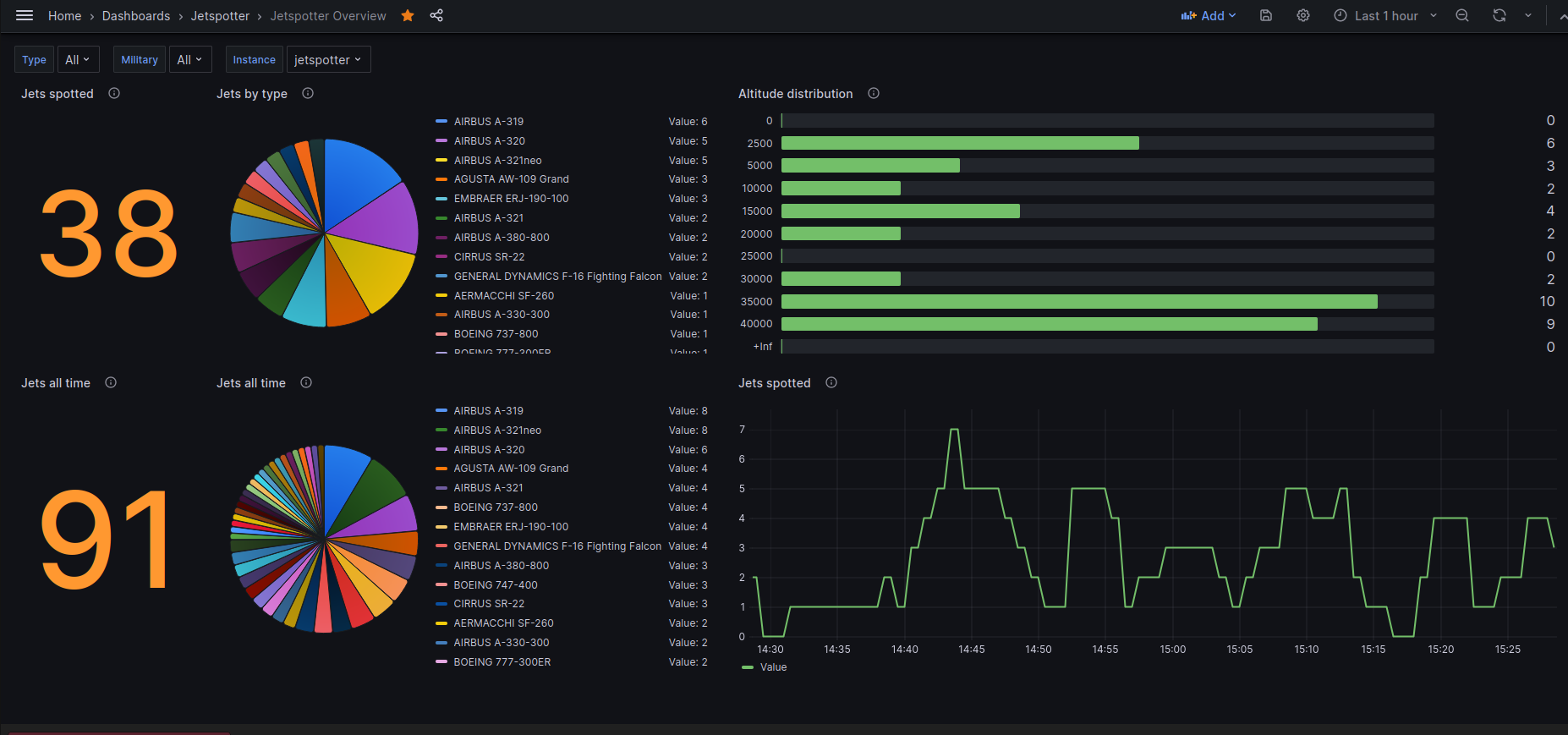Toggle AIRBUS A-321neo series in Jets by type legend
This screenshot has height=735, width=1568.
tap(498, 161)
